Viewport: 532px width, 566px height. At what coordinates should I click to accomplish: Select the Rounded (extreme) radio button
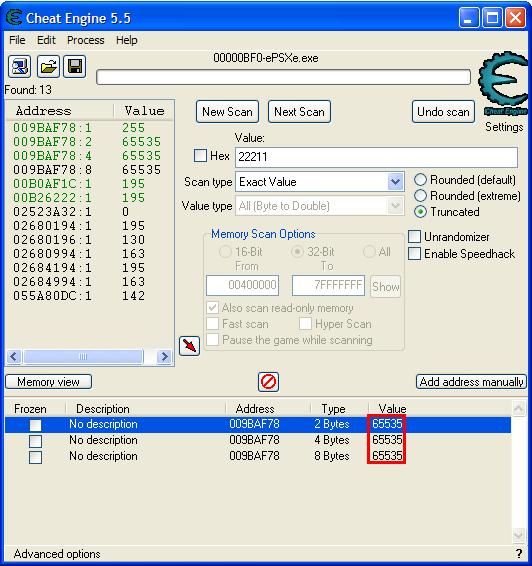pos(420,196)
